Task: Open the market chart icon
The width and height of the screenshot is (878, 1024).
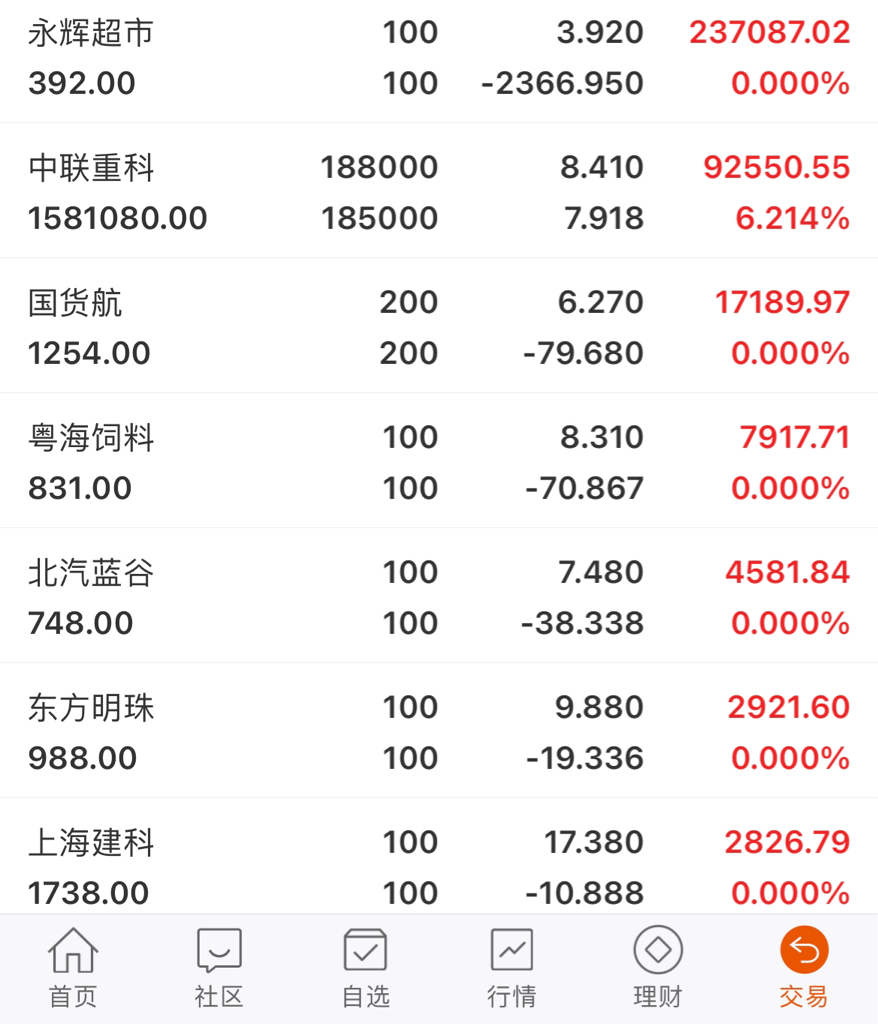Action: coord(511,950)
